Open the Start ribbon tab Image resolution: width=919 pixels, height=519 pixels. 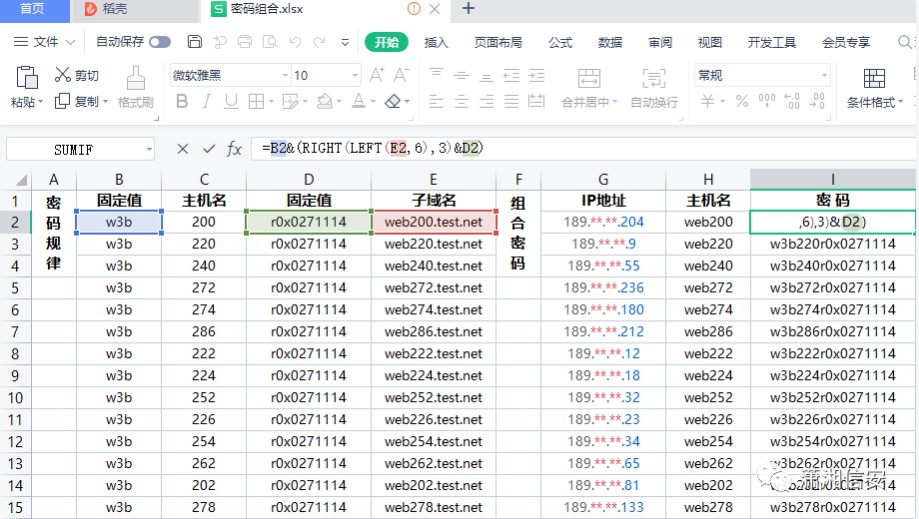[386, 42]
